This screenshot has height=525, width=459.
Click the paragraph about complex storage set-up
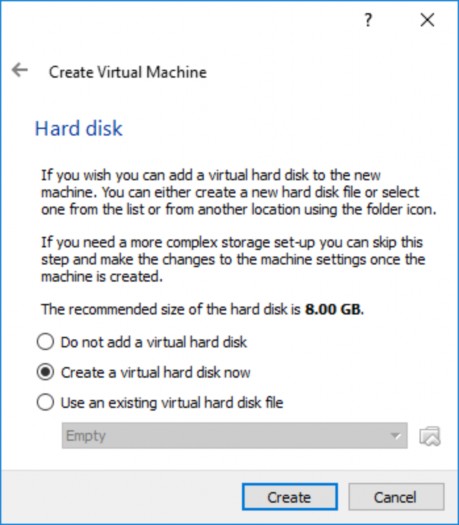click(233, 259)
